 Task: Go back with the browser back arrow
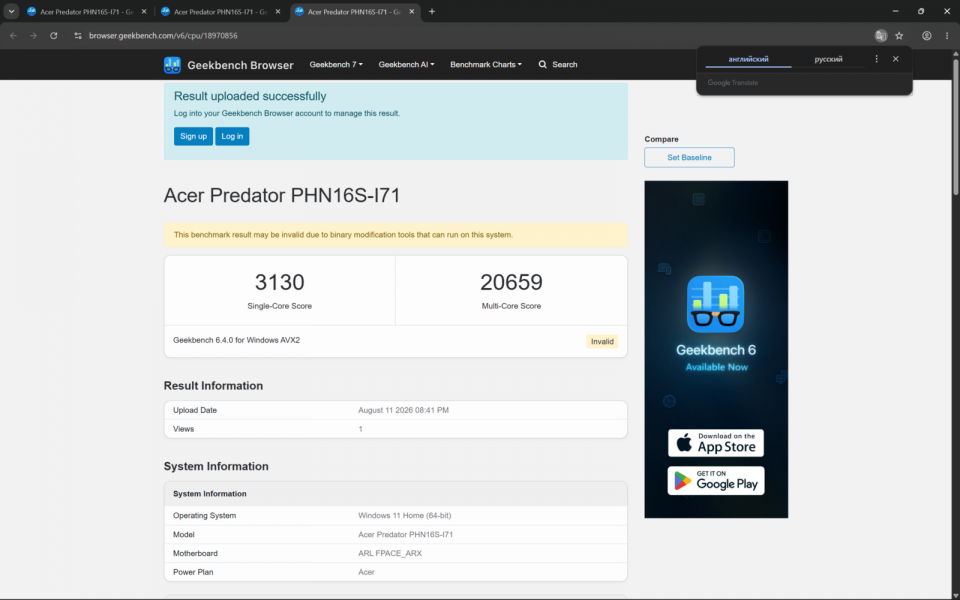coord(13,36)
